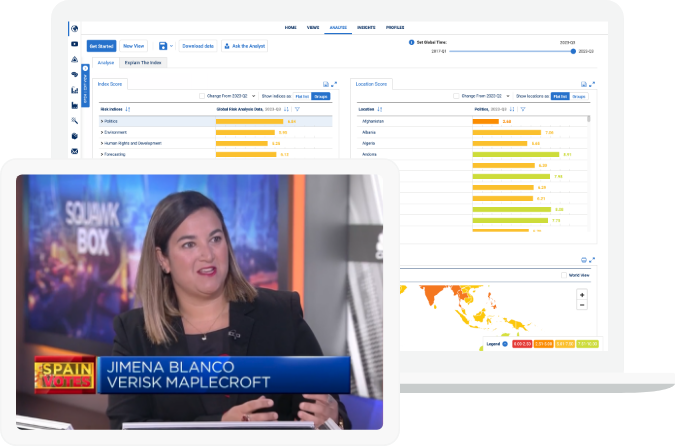Viewport: 675px width, 446px height.
Task: Open the cube package sidebar icon
Action: [x=74, y=136]
